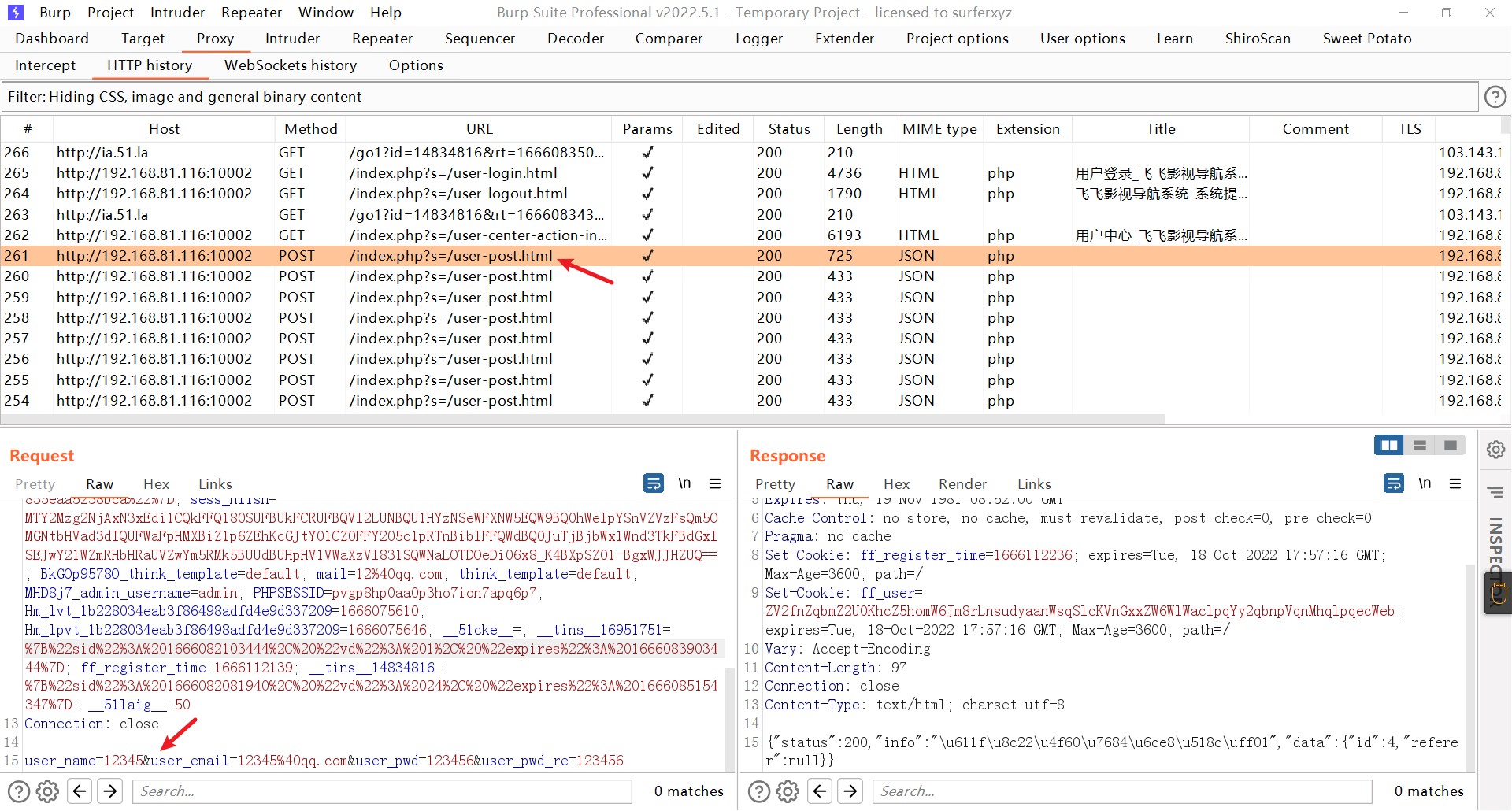
Task: Switch to the Target tab
Action: 143,39
